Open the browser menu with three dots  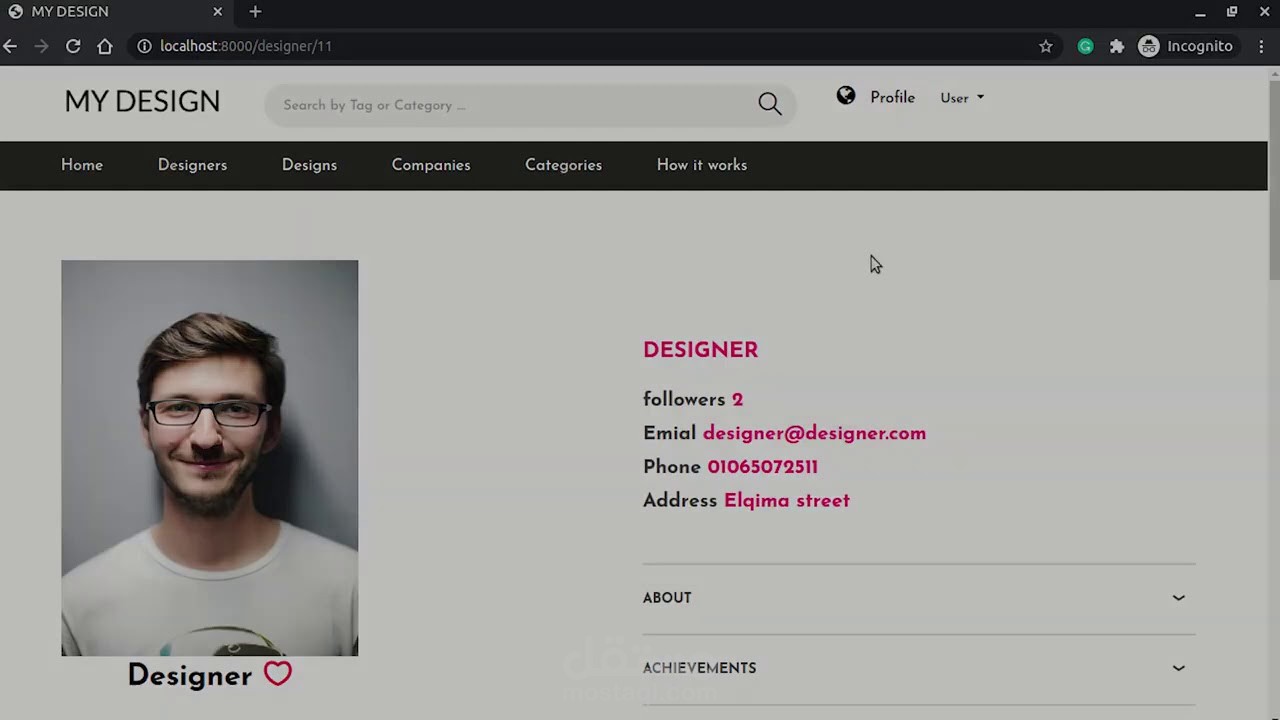pyautogui.click(x=1261, y=46)
